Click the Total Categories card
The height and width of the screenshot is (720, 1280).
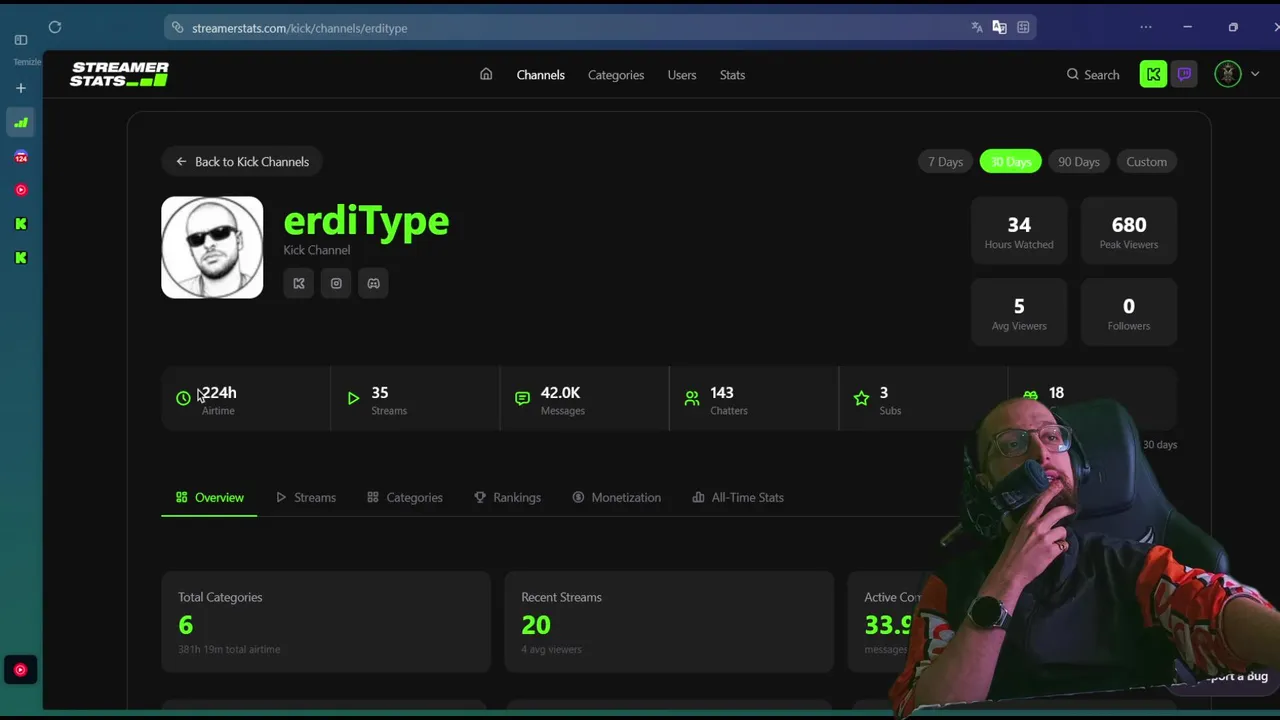click(x=326, y=622)
